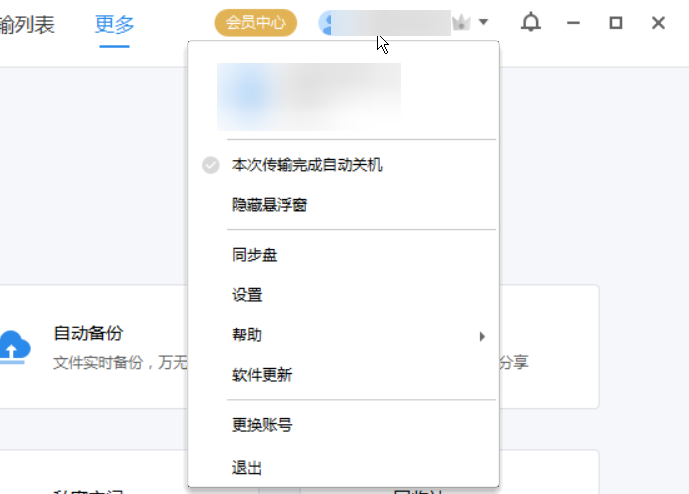Click the auto backup cloud icon
Screen dimensions: 689x494
pyautogui.click(x=14, y=347)
